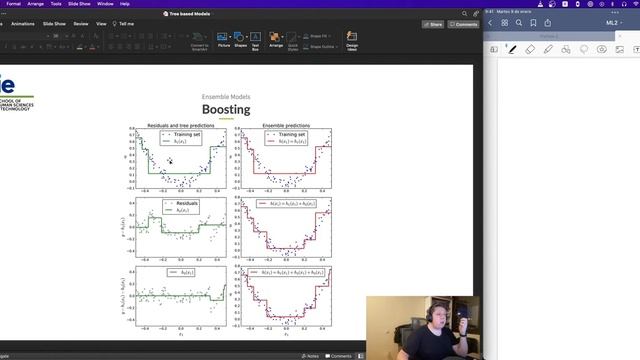Click Convert to SmartArt
Viewport: 640px width, 360px height.
(199, 41)
